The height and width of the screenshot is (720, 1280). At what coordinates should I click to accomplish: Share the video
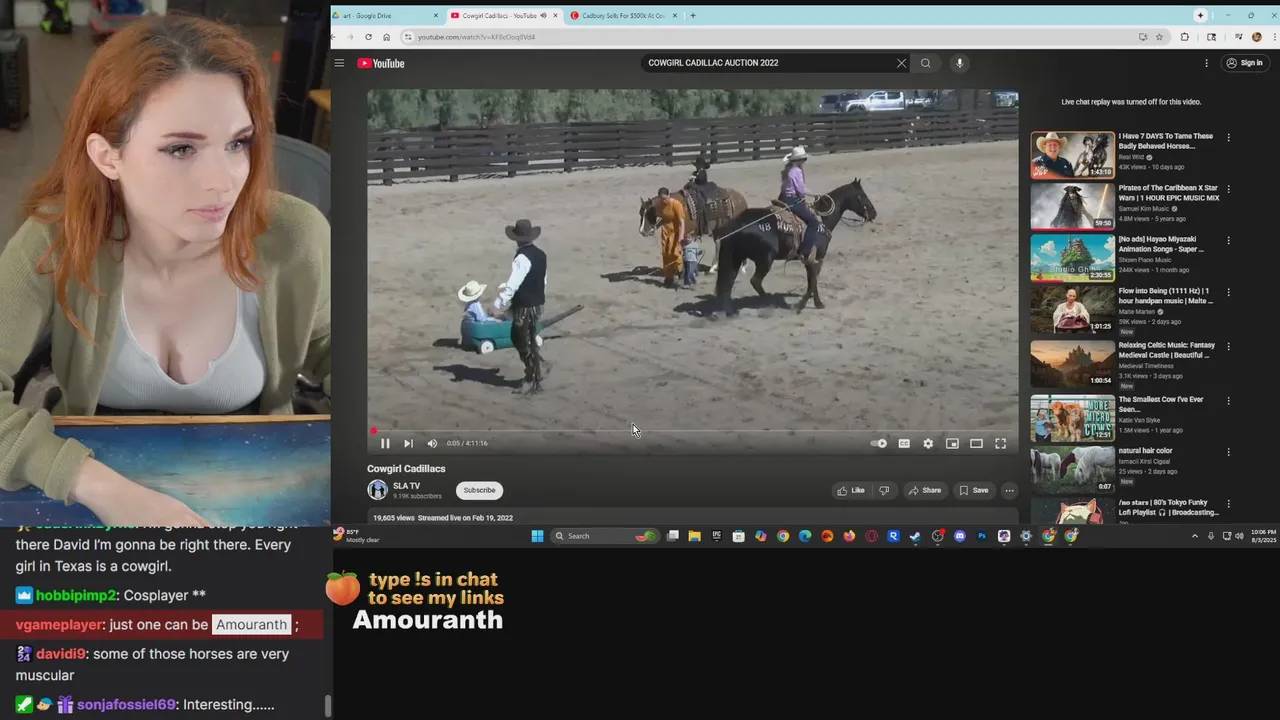(924, 490)
